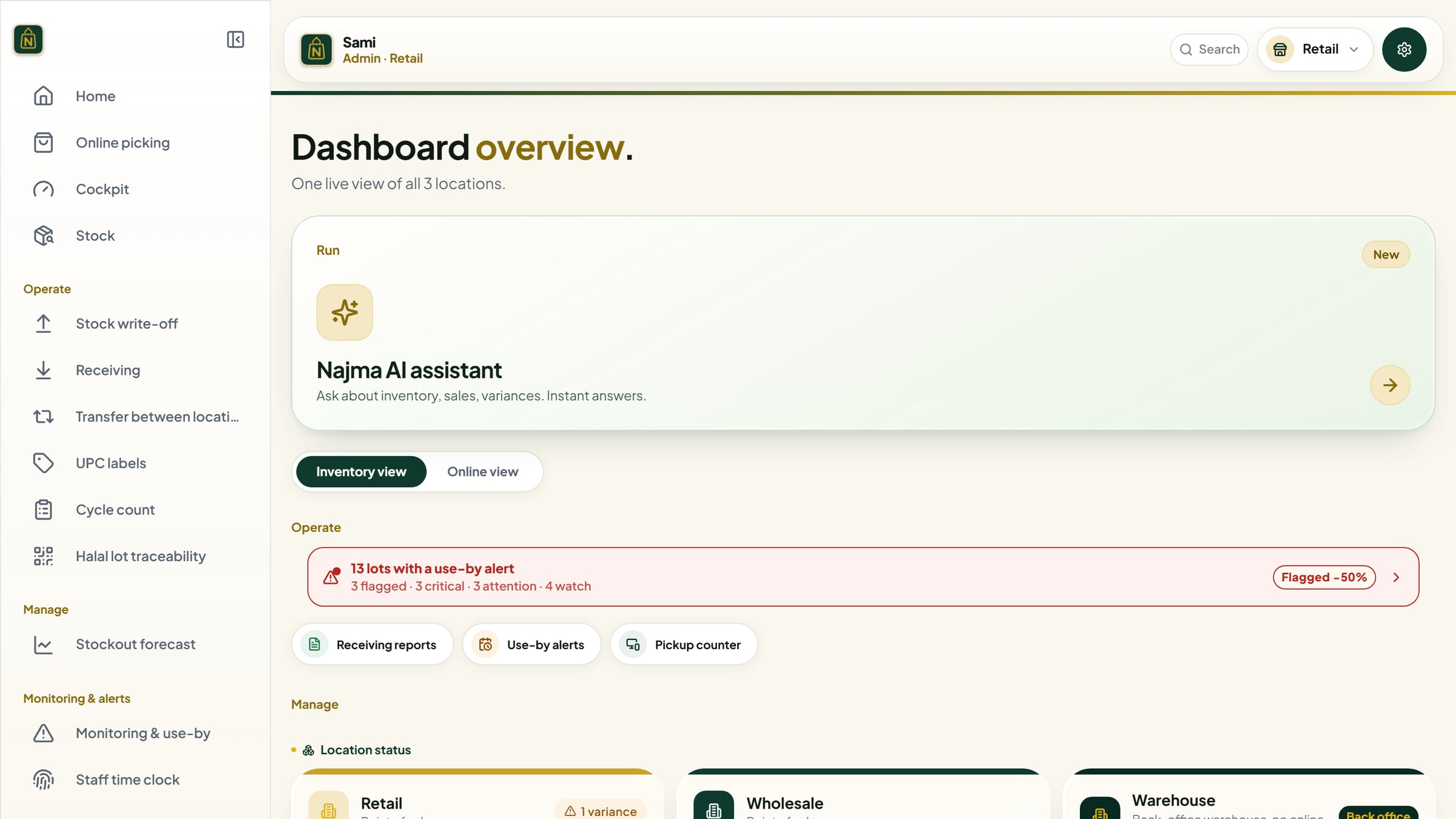Open Staff time clock fingerprint icon
The height and width of the screenshot is (819, 1456).
[x=43, y=780]
